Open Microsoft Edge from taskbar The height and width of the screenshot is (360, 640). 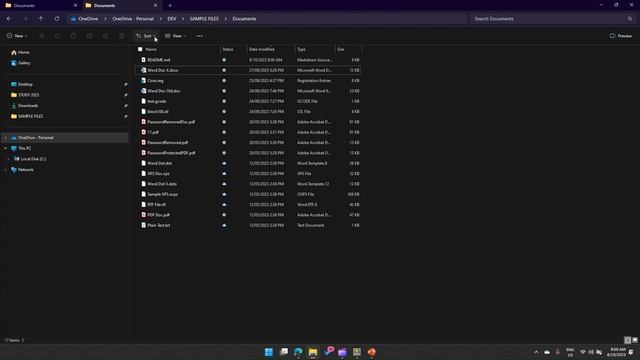pos(298,352)
